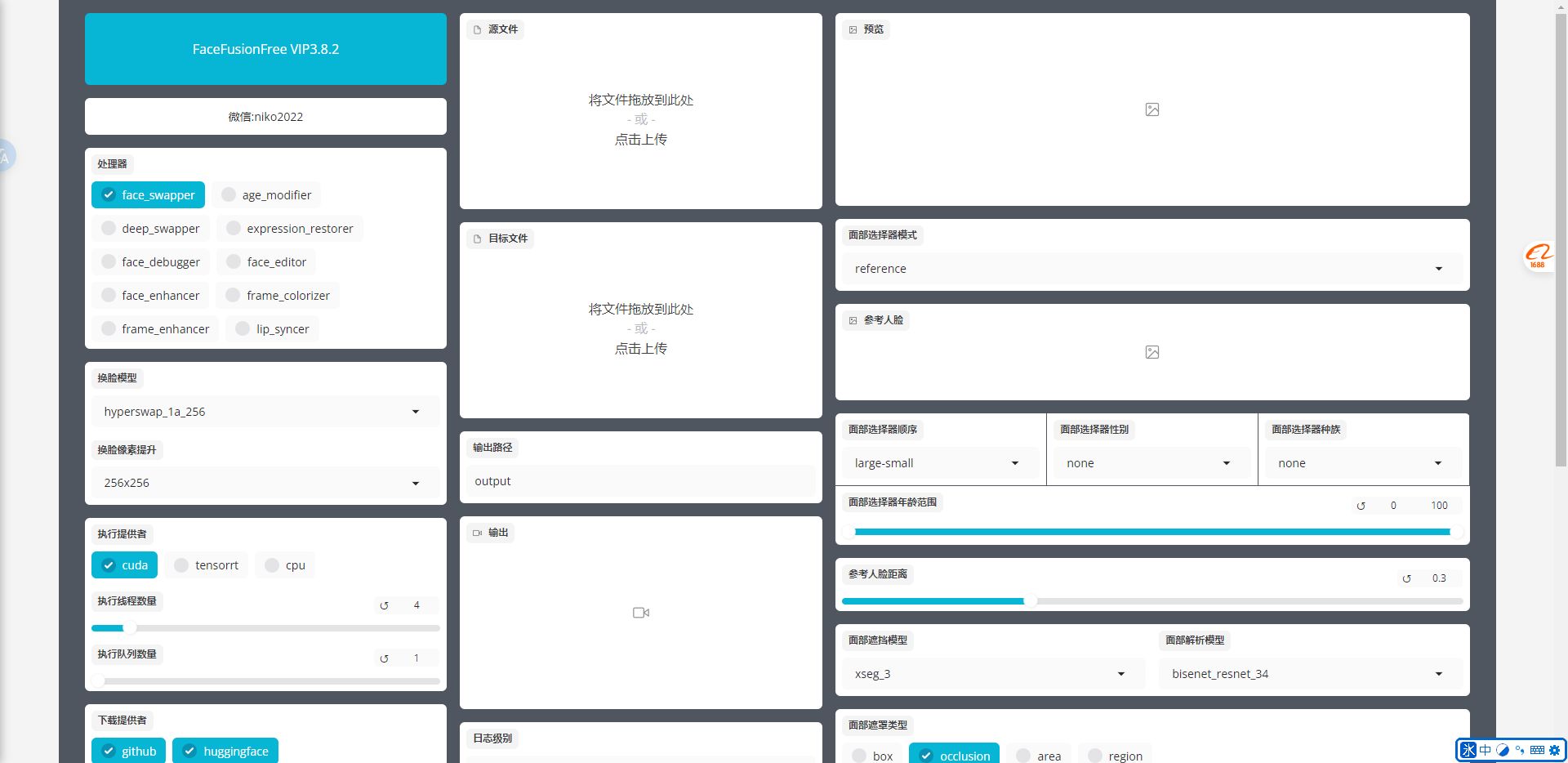This screenshot has width=1568, height=763.
Task: Select the box mask type
Action: [872, 755]
